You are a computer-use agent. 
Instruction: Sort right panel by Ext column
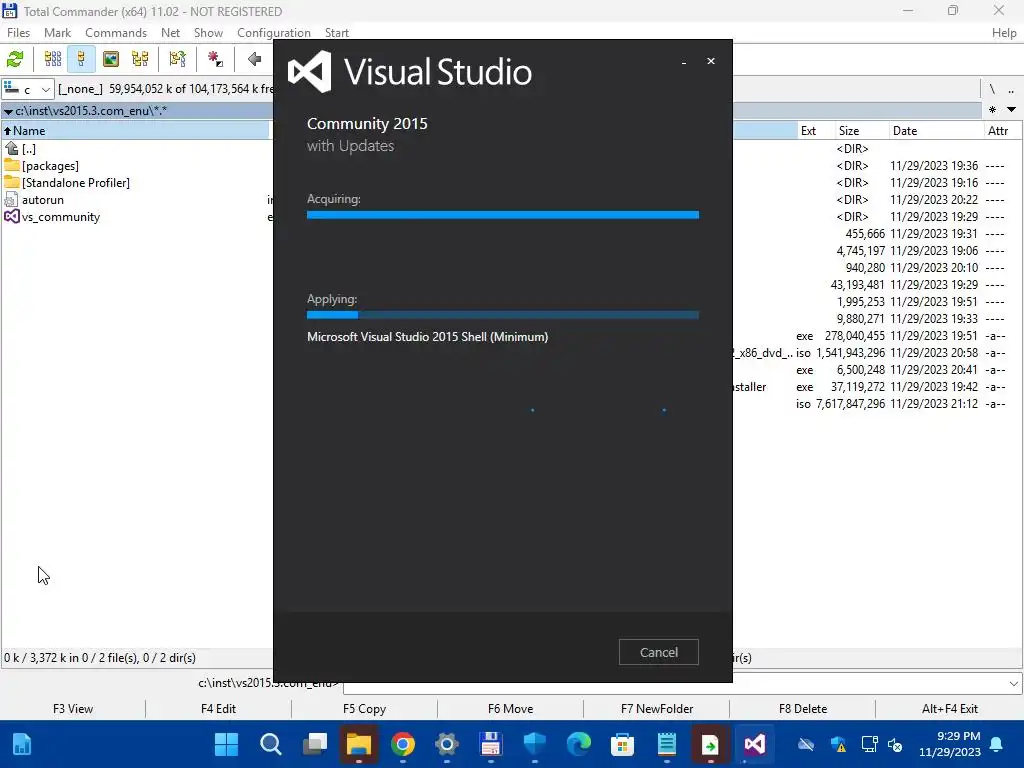pos(815,131)
